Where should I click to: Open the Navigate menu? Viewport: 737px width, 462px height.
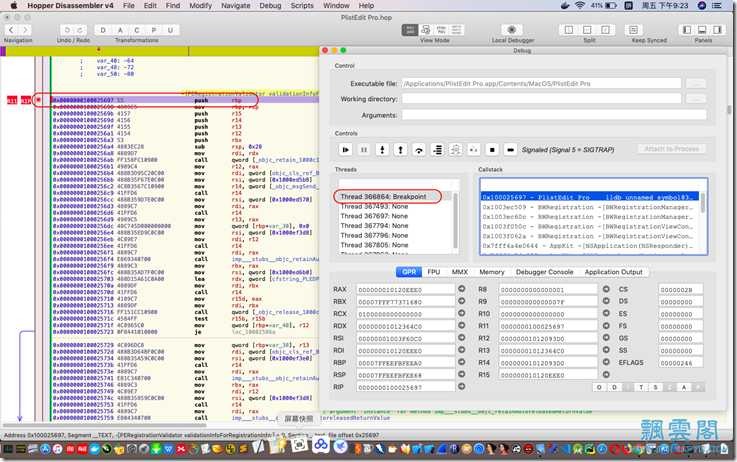pos(235,6)
